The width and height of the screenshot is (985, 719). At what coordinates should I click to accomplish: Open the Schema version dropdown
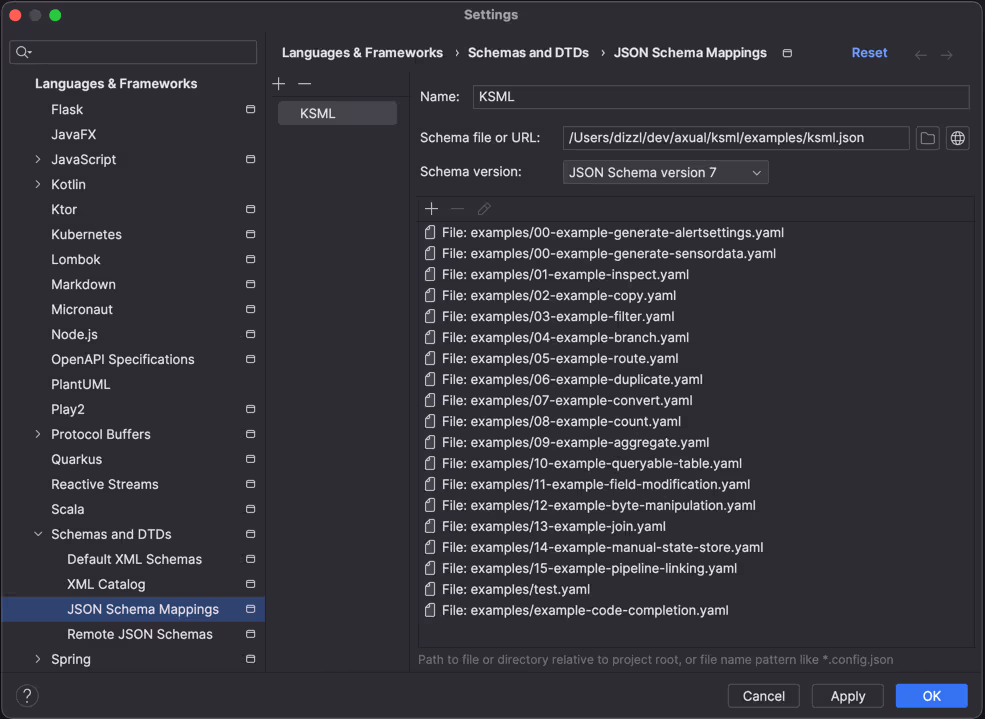tap(665, 172)
